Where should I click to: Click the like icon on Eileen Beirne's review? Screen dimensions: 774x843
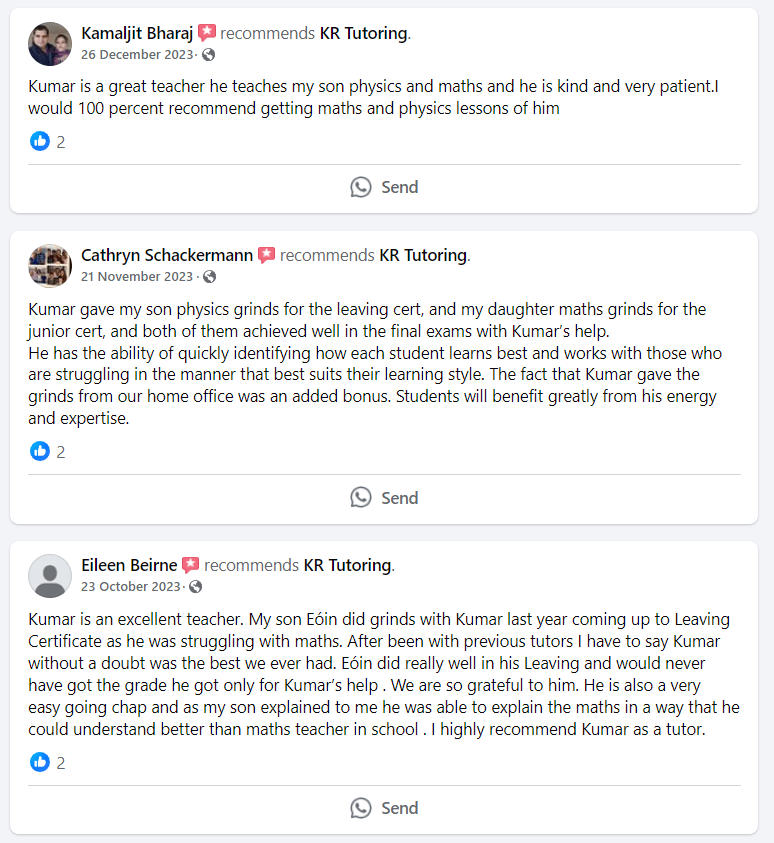40,762
